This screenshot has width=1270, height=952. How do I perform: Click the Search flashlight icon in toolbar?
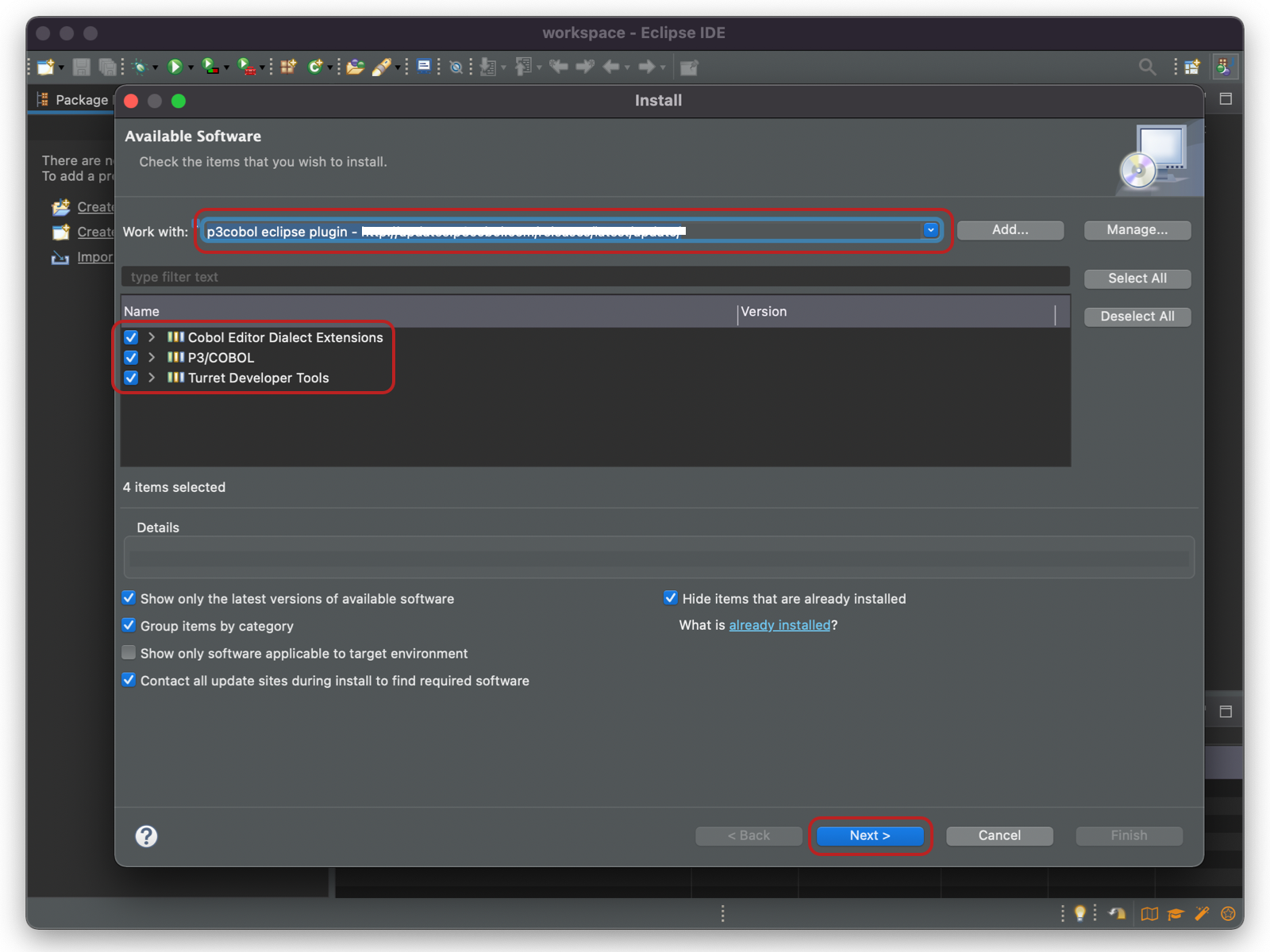click(382, 67)
